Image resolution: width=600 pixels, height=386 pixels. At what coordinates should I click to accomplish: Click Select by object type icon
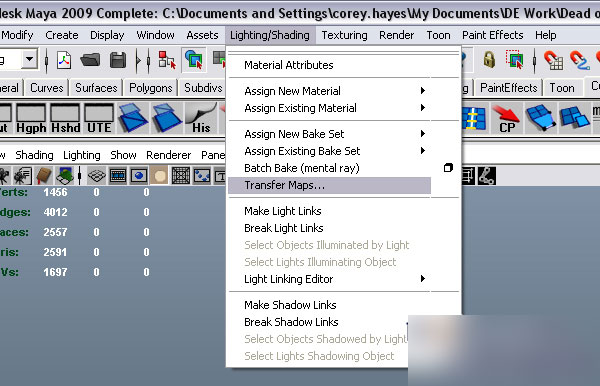click(x=194, y=60)
